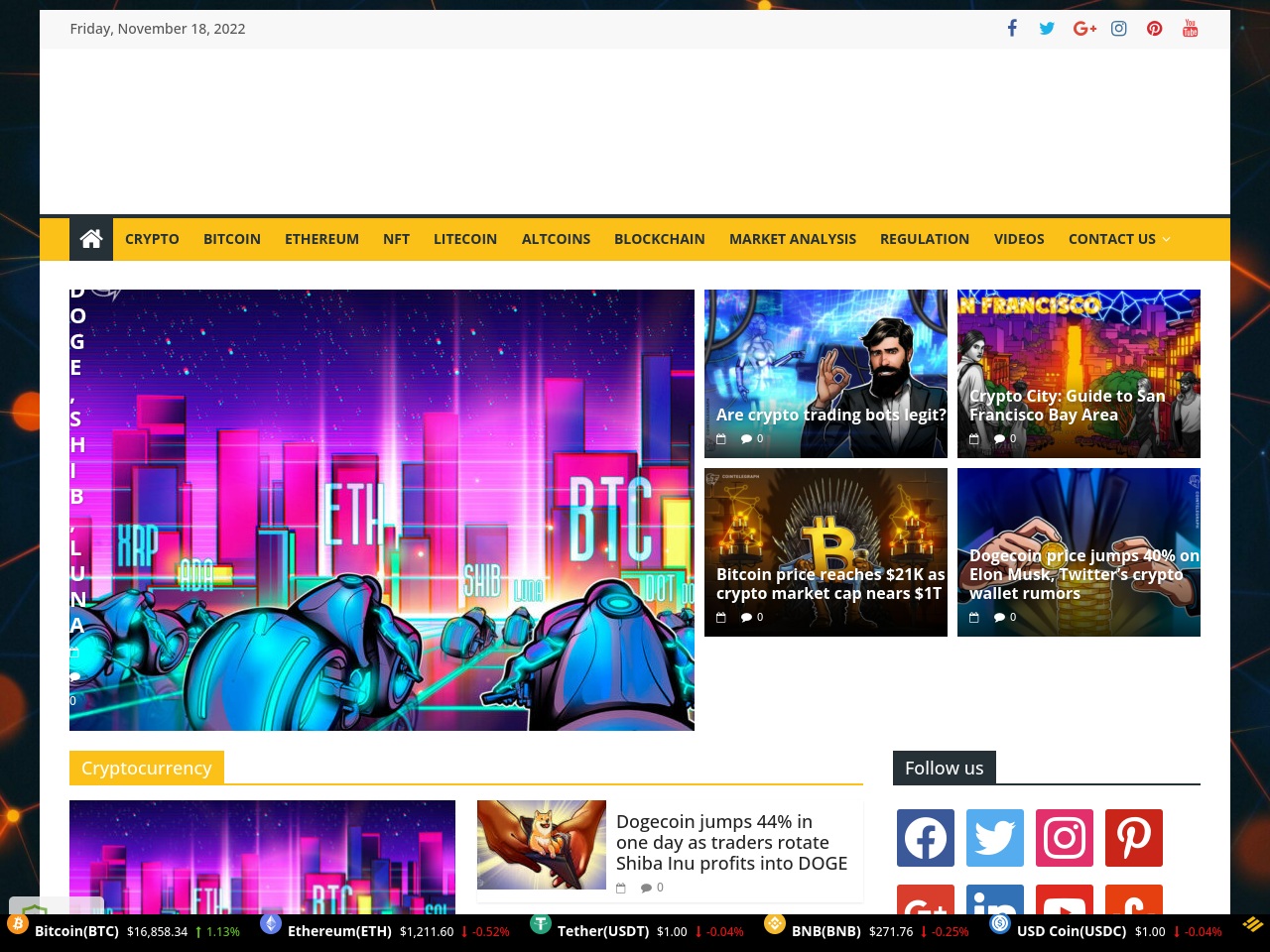Open the Litecoin menu item

pyautogui.click(x=465, y=239)
